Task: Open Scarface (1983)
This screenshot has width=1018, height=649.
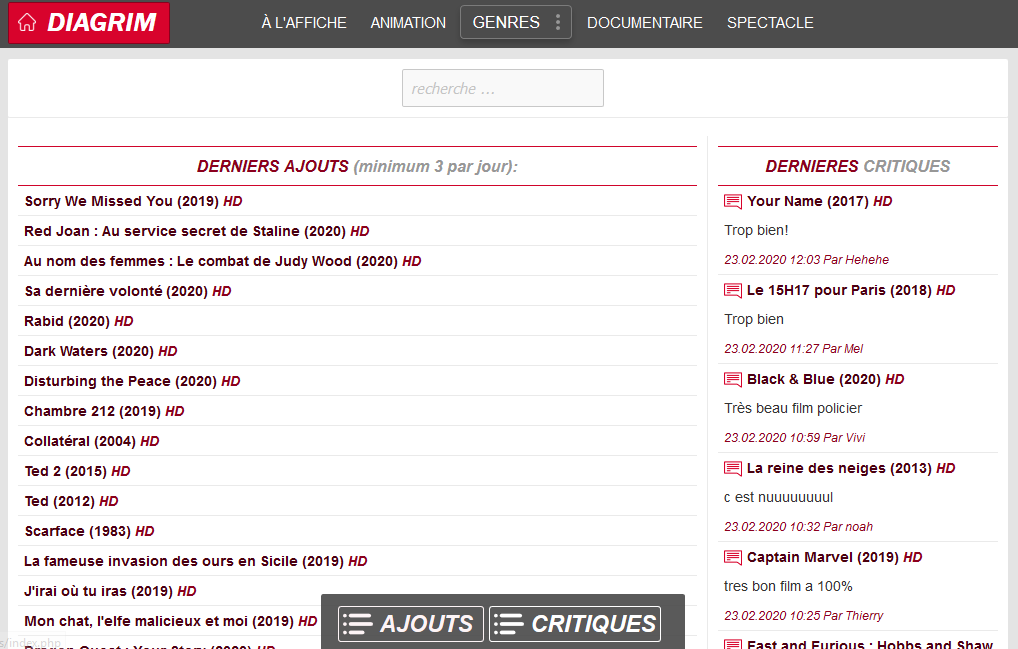Action: pyautogui.click(x=90, y=531)
